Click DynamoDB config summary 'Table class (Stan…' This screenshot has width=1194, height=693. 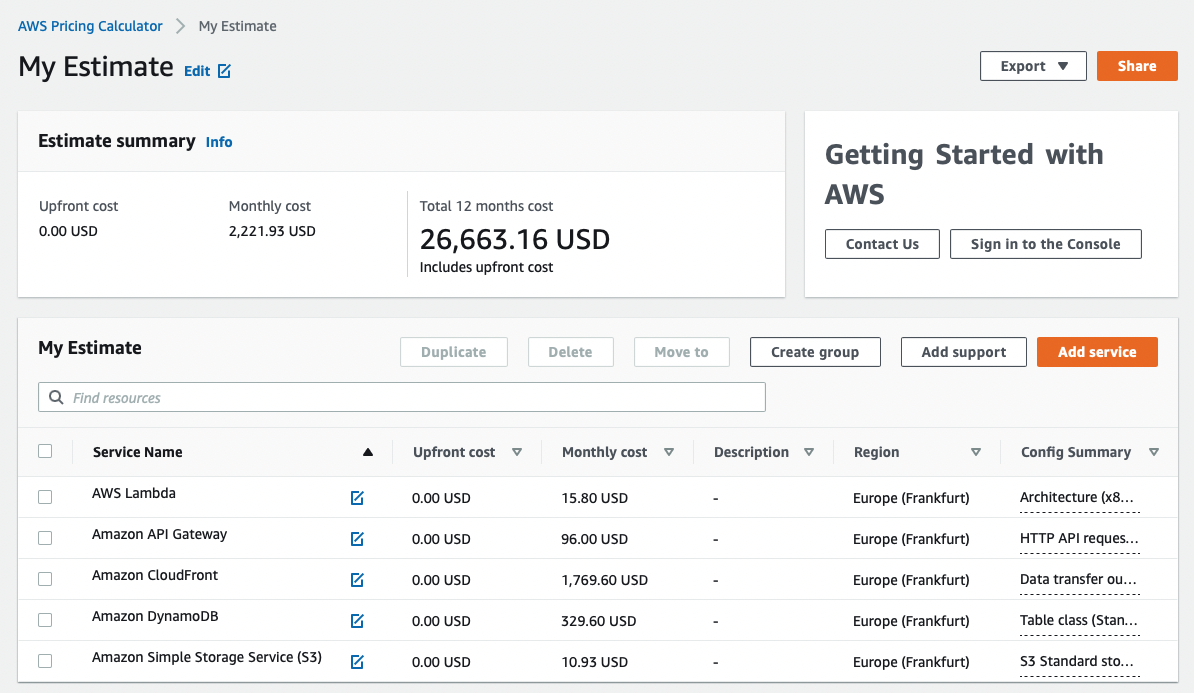[1079, 621]
